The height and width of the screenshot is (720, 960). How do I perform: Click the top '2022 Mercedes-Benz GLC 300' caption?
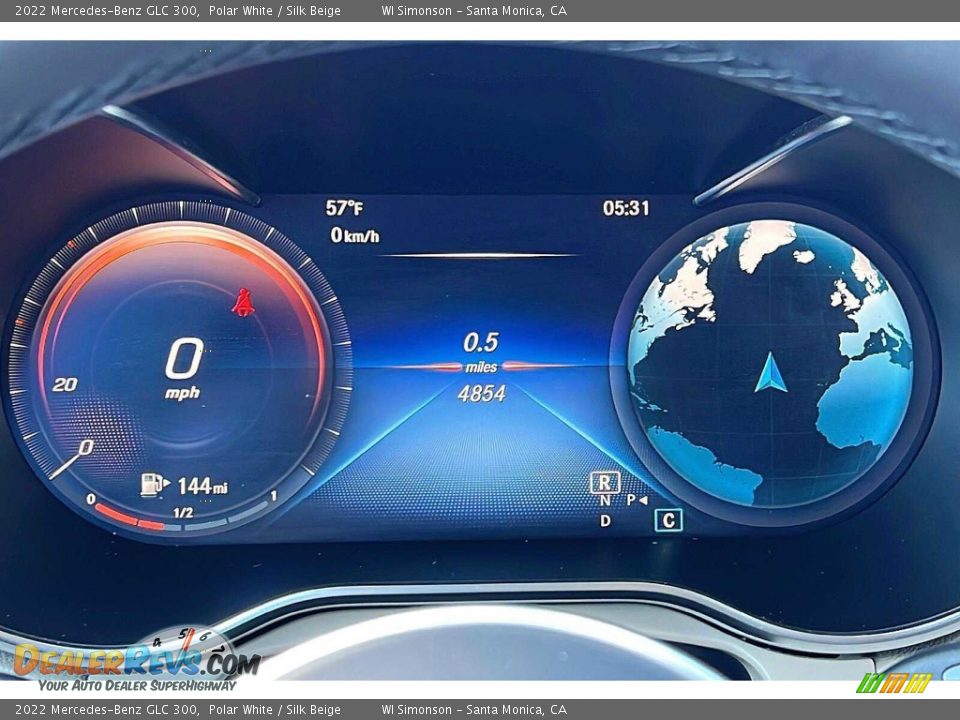coord(107,10)
